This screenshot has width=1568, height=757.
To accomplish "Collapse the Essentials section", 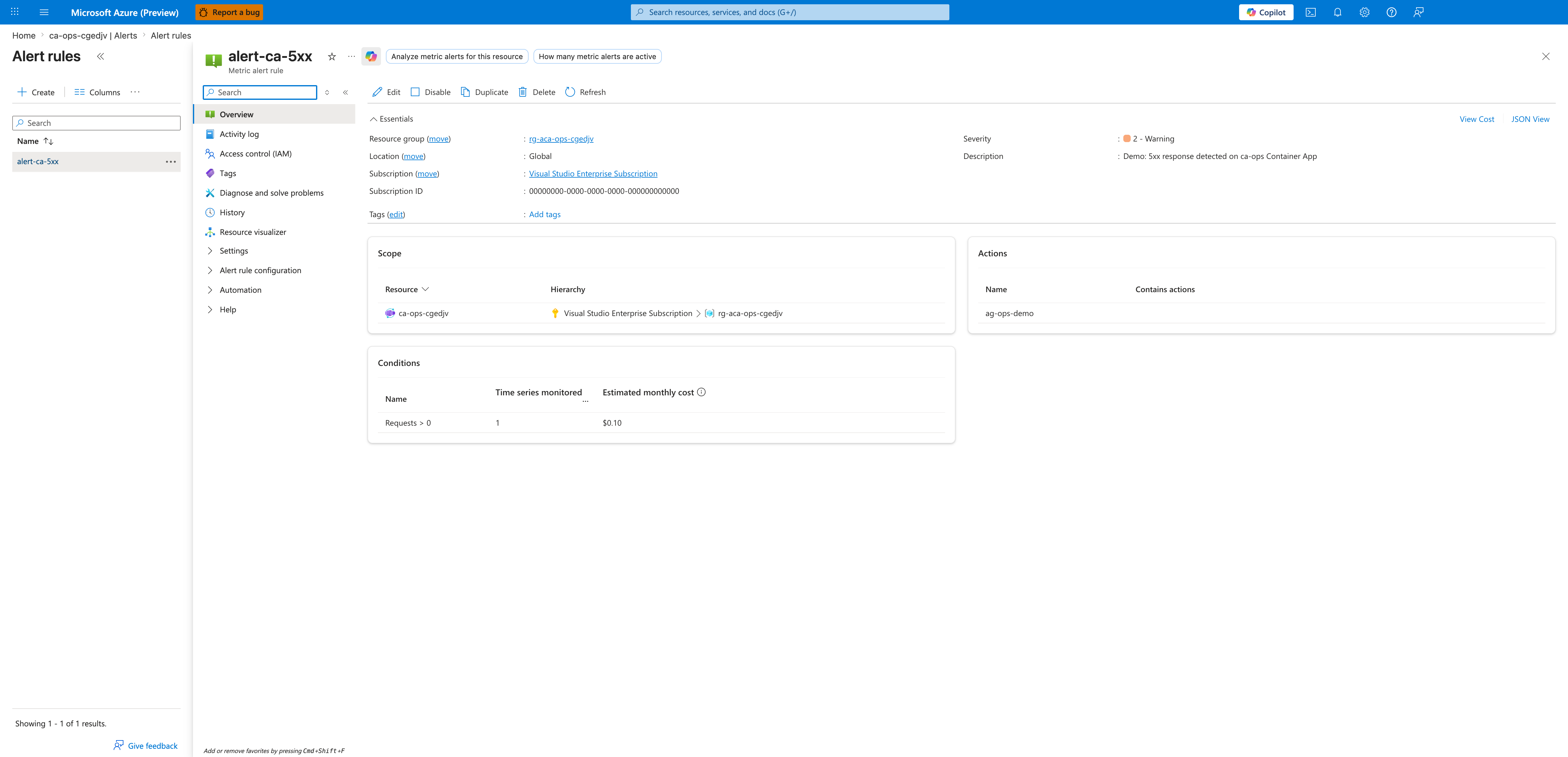I will point(391,119).
